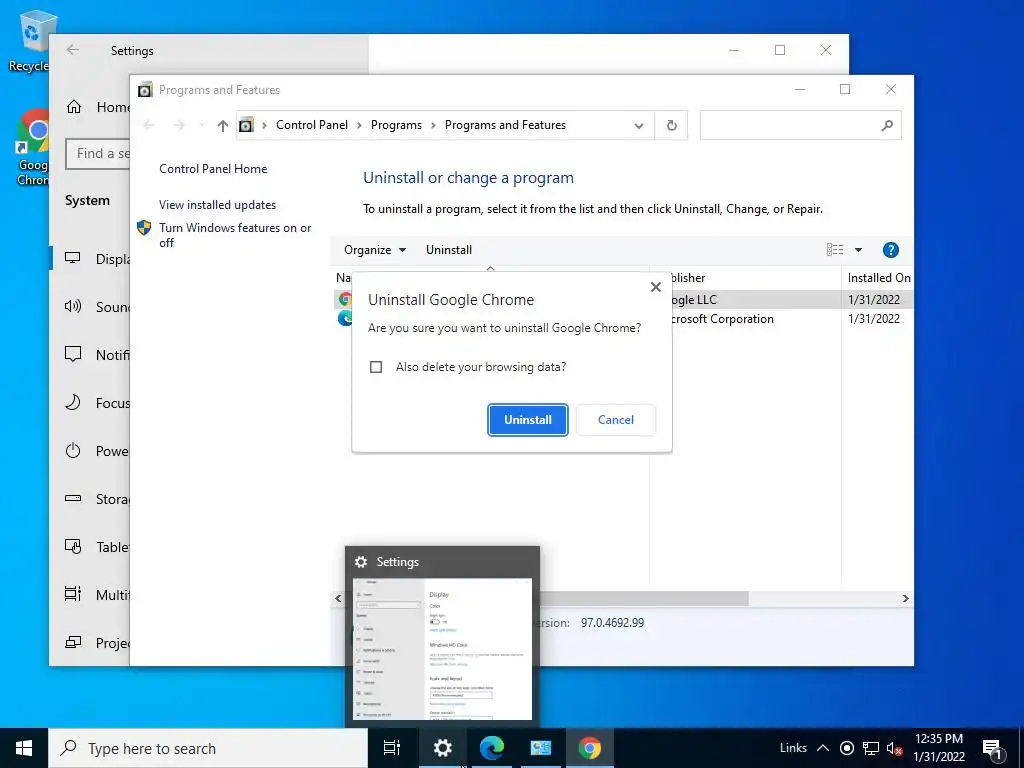Click the network tray icon
1024x768 pixels.
[871, 748]
